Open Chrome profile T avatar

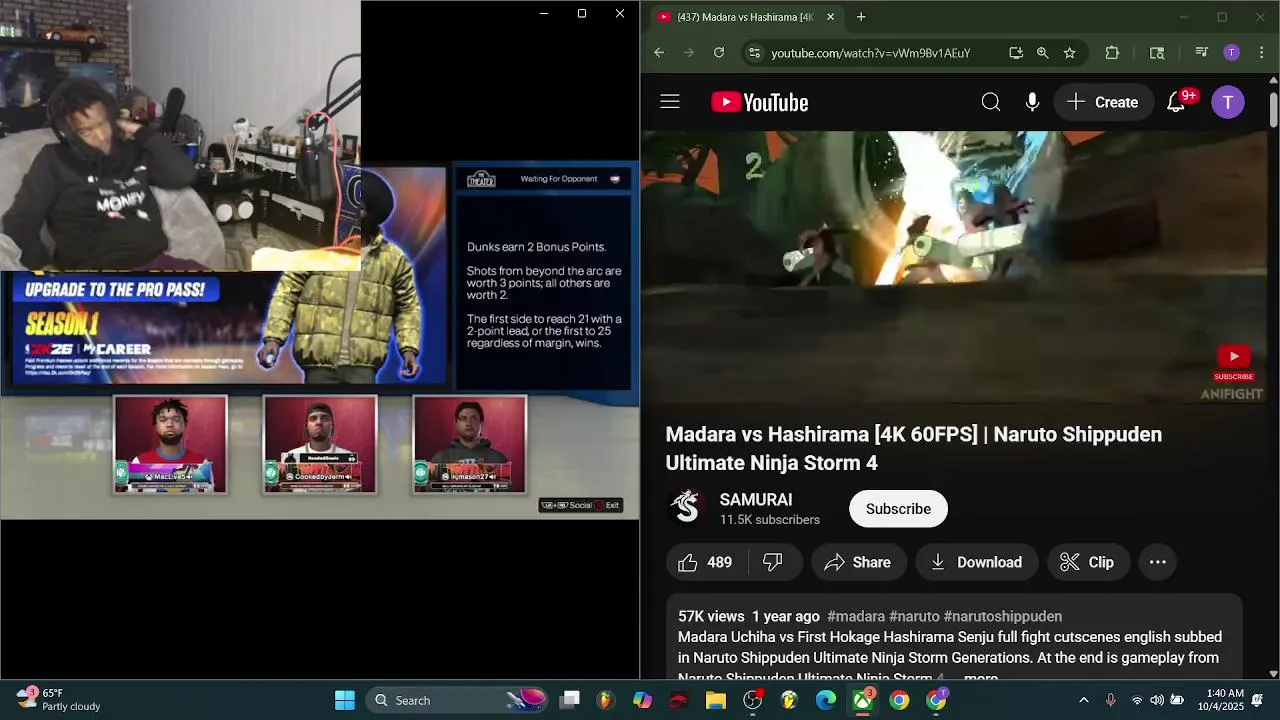coord(1232,53)
